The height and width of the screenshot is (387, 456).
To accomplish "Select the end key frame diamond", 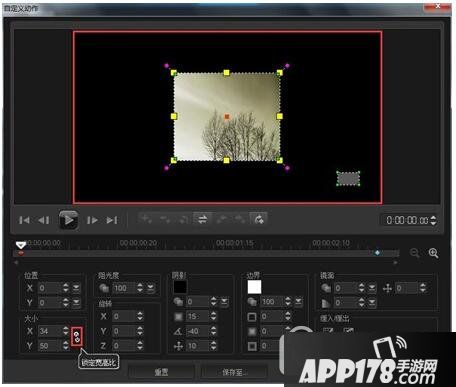I will (377, 253).
